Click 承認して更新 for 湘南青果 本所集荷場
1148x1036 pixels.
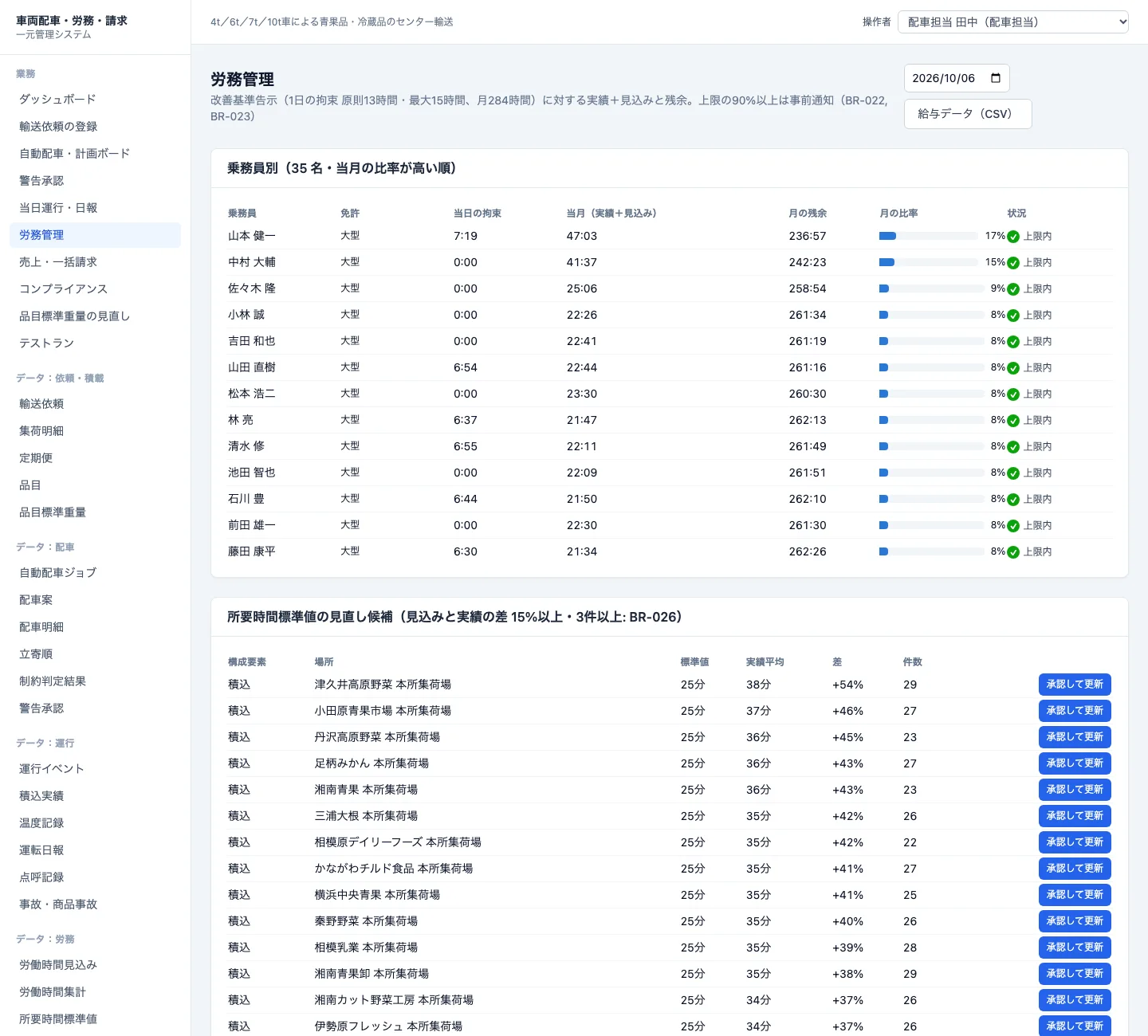coord(1075,790)
